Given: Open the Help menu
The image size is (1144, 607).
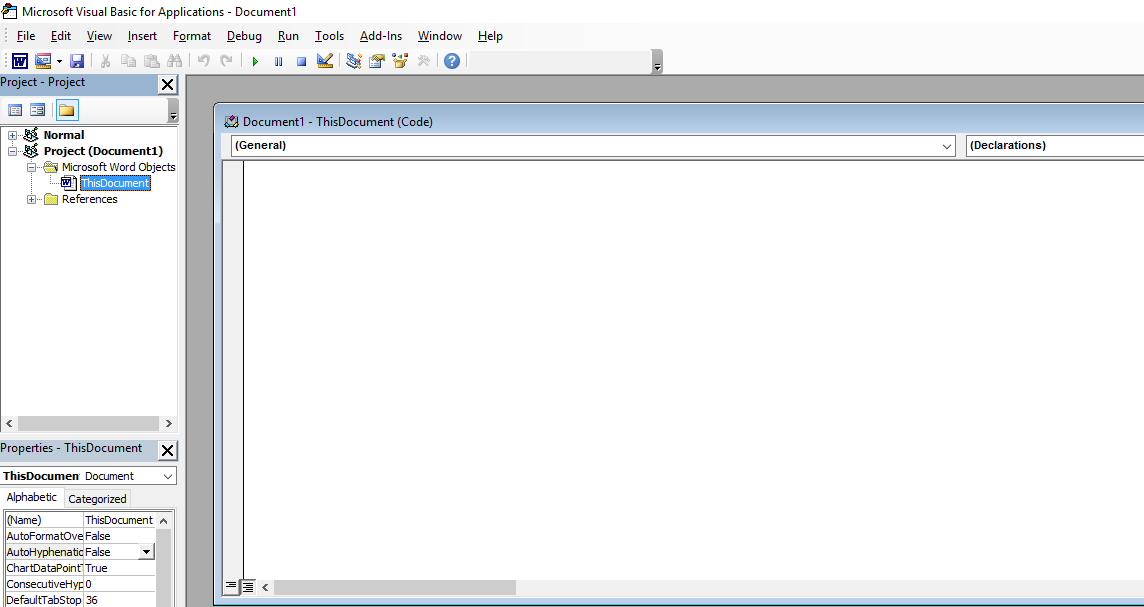Looking at the screenshot, I should click(490, 36).
